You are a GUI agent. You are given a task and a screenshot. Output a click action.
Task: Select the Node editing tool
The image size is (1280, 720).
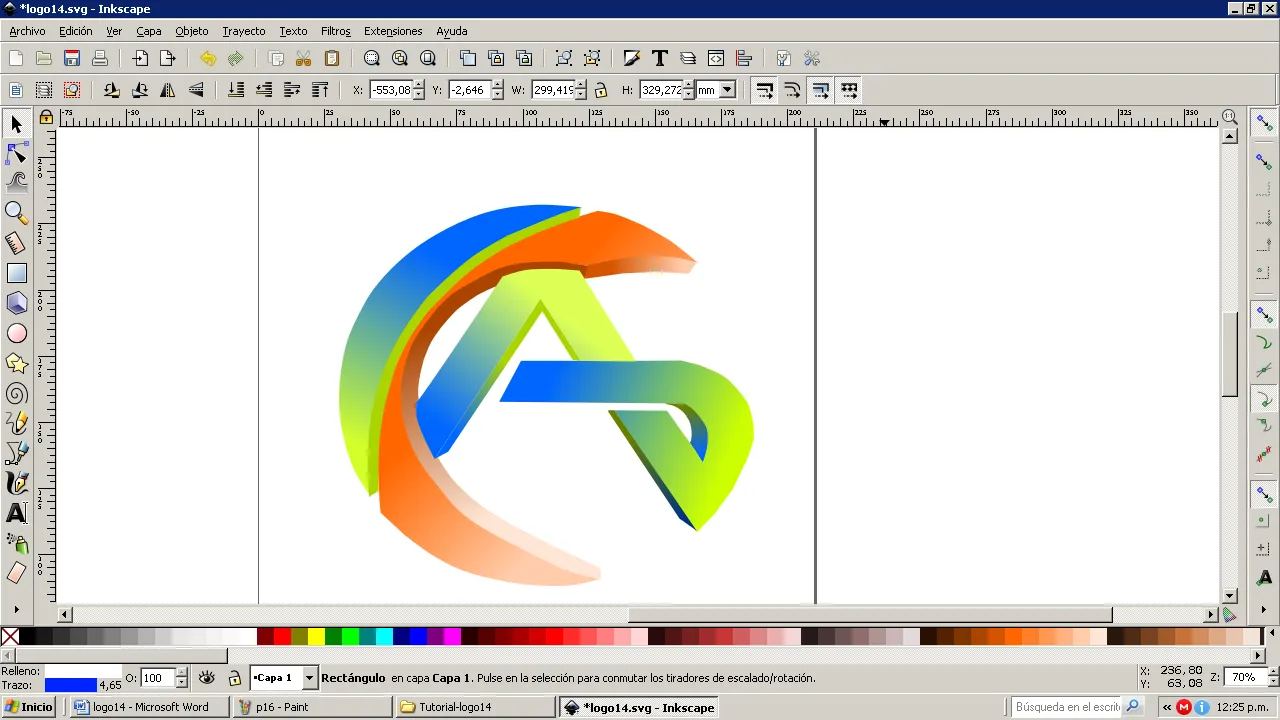pos(17,153)
